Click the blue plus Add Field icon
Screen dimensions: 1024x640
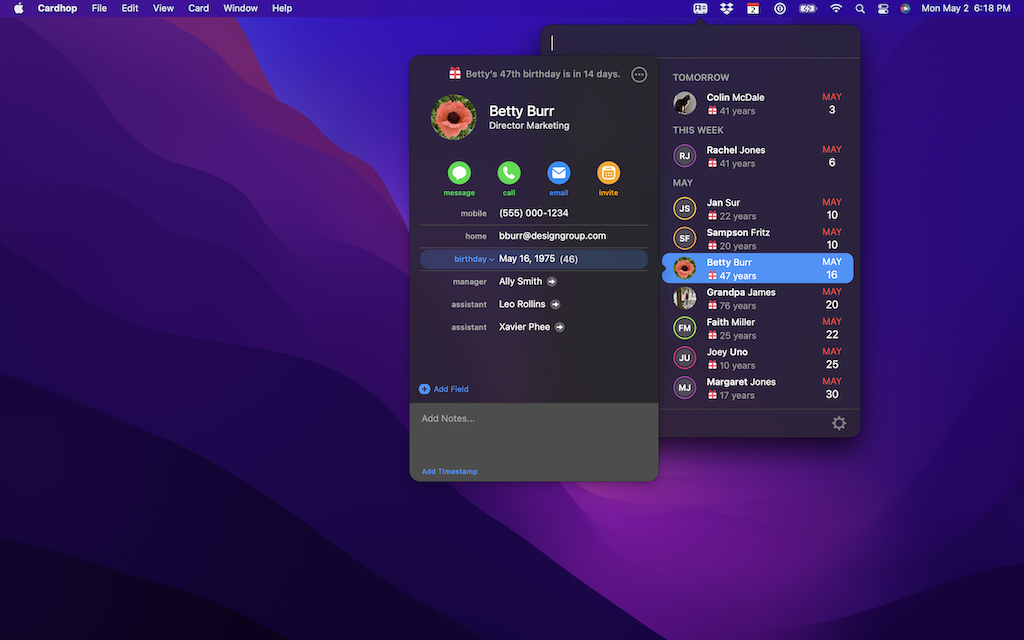click(424, 389)
